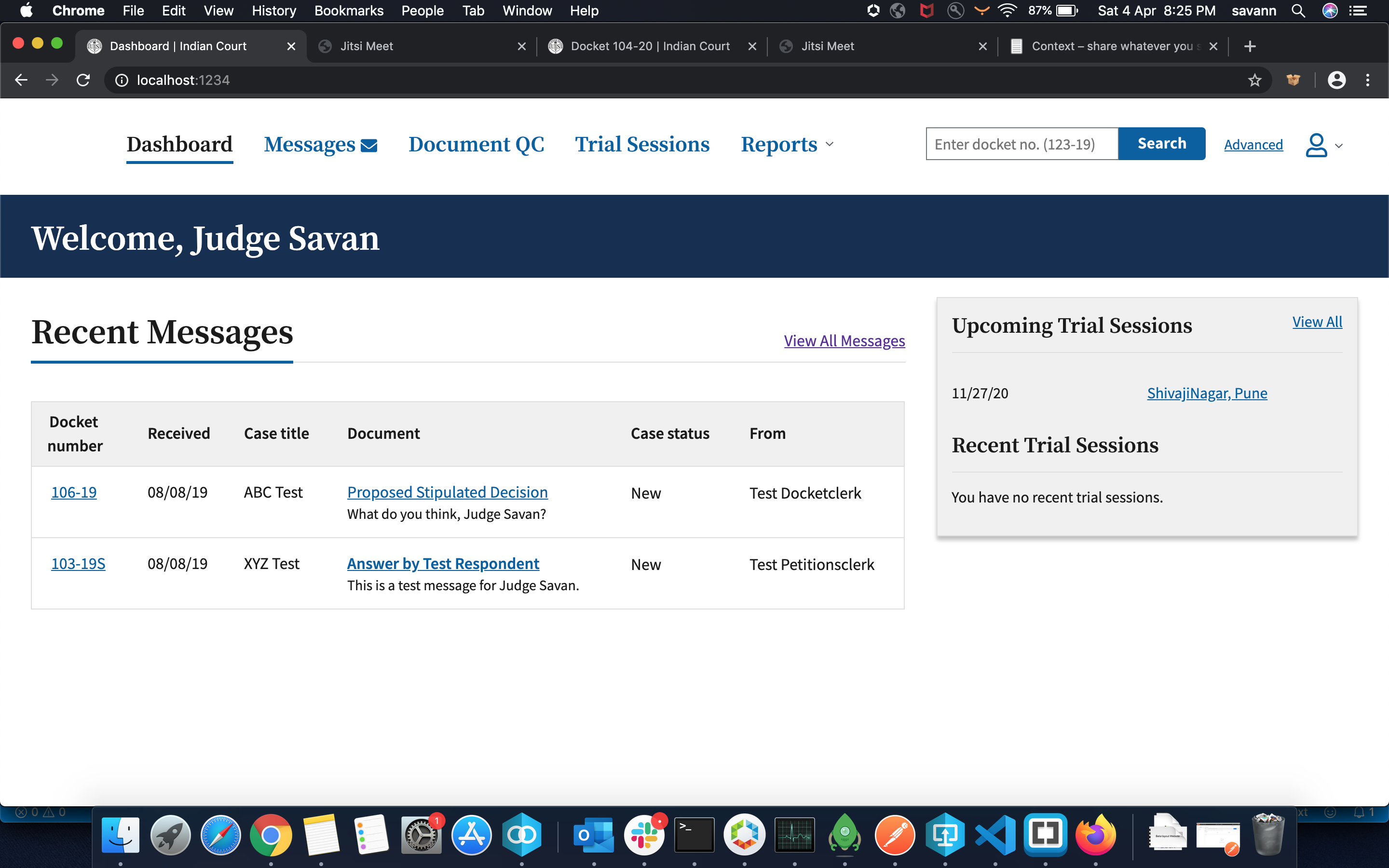Viewport: 1389px width, 868px height.
Task: Open a new browser tab
Action: (1250, 46)
